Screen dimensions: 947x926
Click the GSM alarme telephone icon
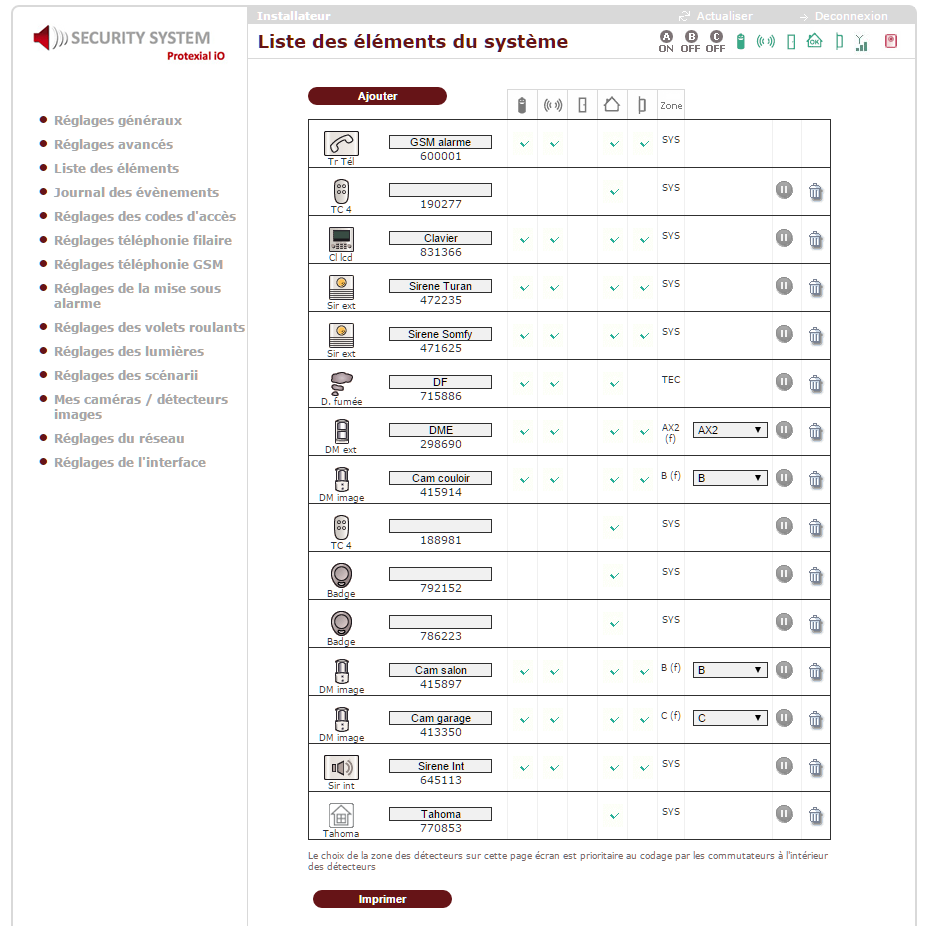coord(341,142)
